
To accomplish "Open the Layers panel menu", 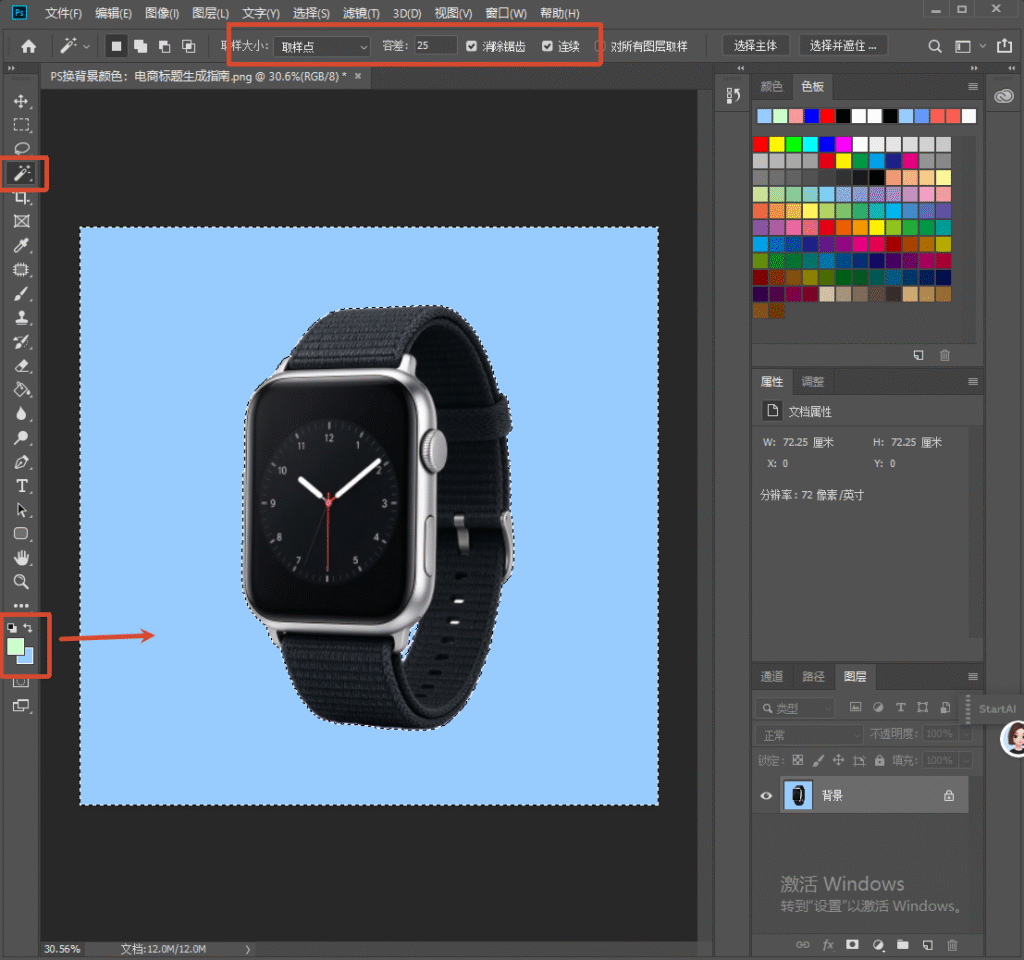I will (x=973, y=677).
